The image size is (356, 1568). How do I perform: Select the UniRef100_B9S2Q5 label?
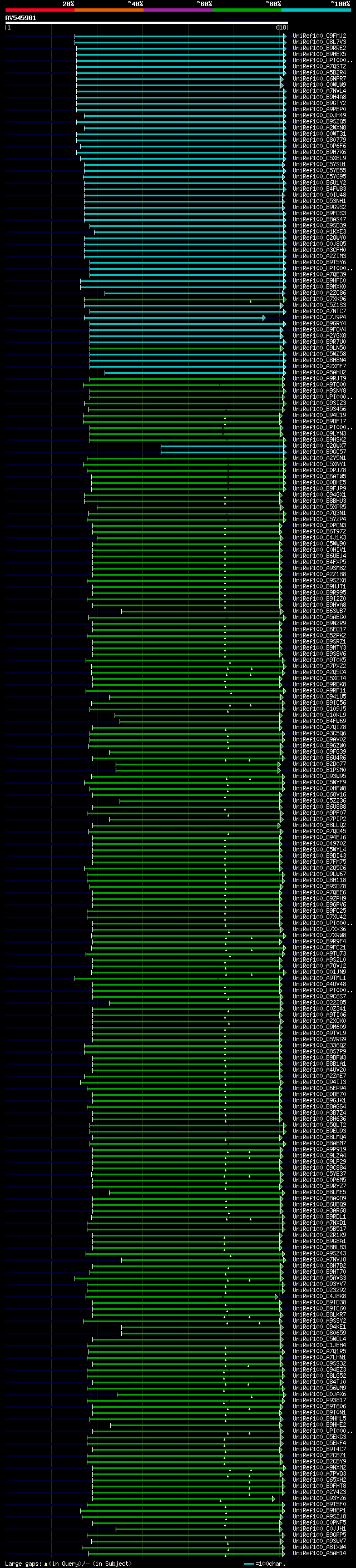[x=319, y=122]
